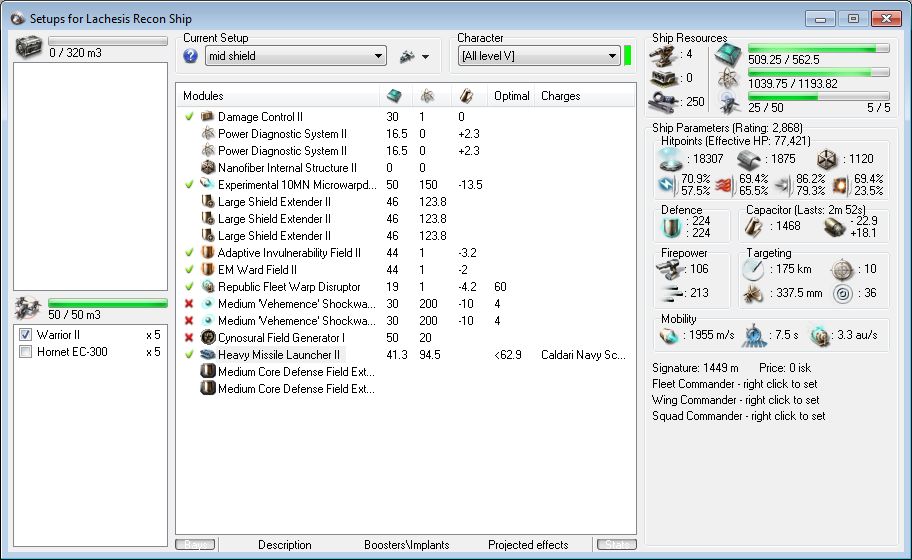The height and width of the screenshot is (560, 912).
Task: Open the Current Setup dropdown
Action: pyautogui.click(x=295, y=56)
